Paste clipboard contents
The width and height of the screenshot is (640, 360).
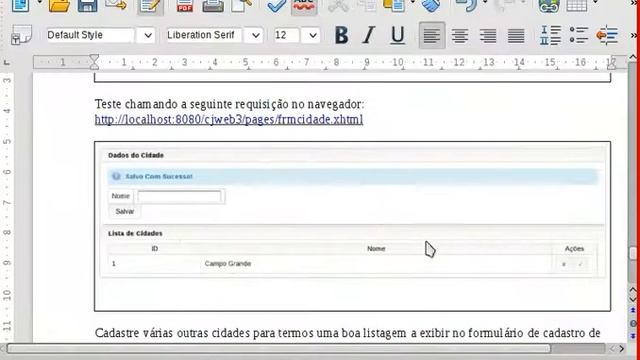coord(394,6)
